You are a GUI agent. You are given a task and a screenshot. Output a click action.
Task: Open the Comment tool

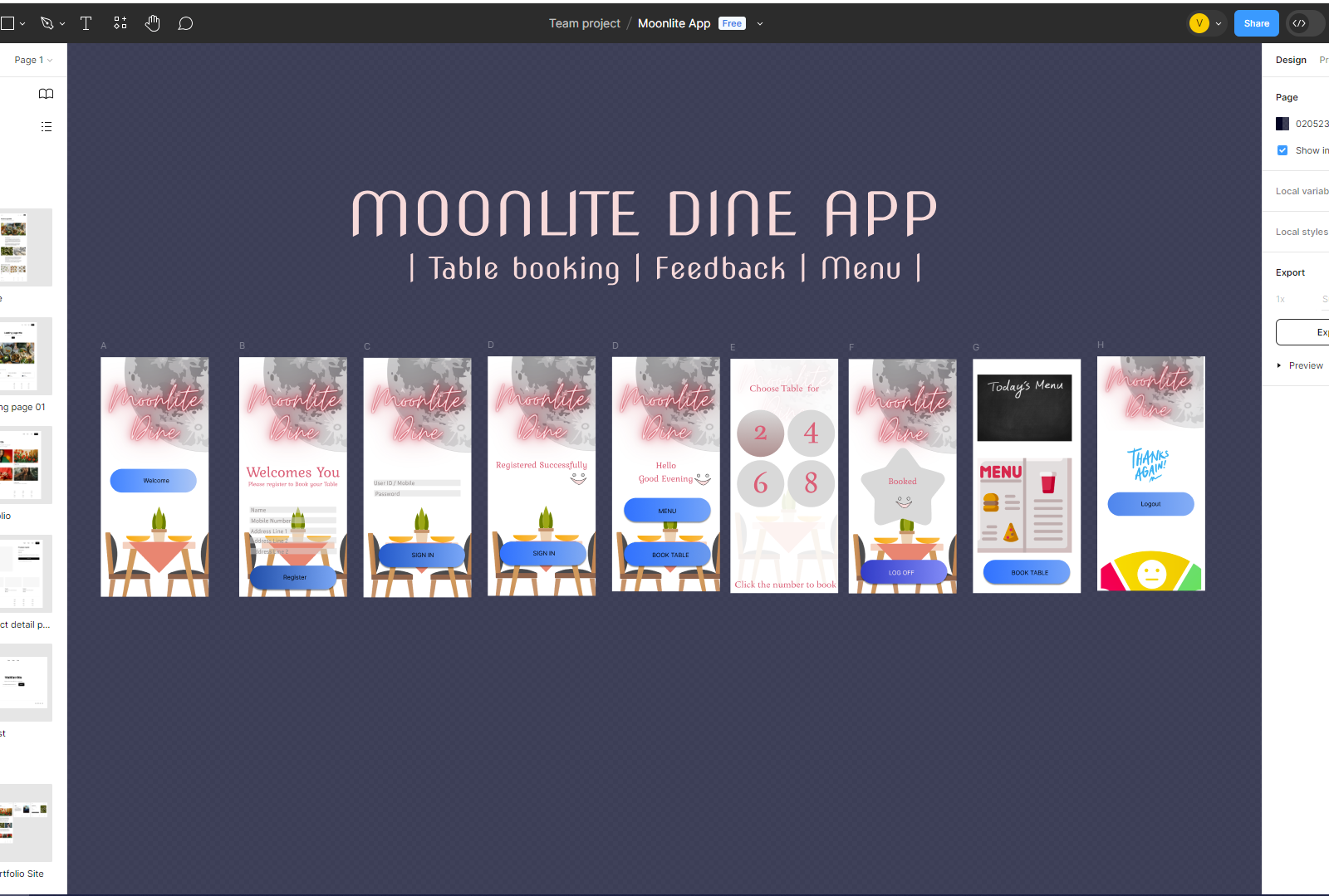click(185, 22)
